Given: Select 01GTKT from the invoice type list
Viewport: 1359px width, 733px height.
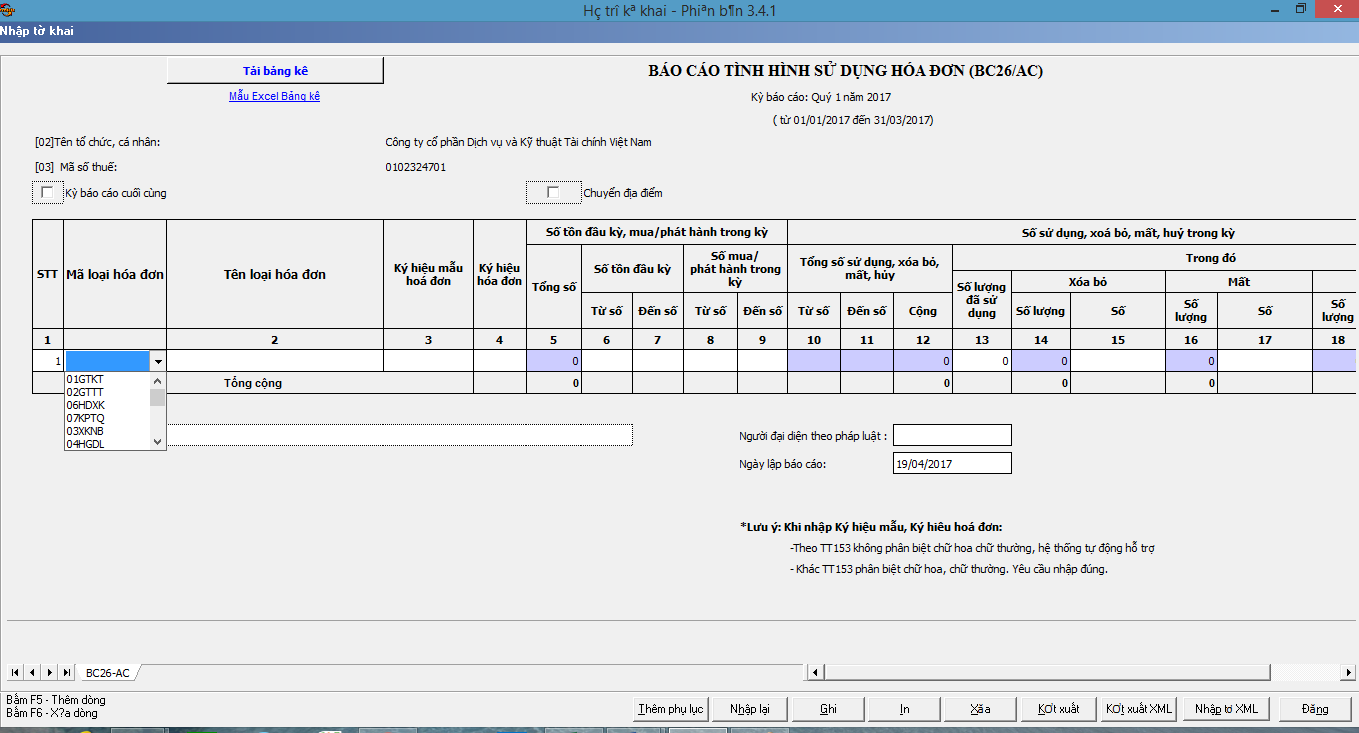Looking at the screenshot, I should tap(85, 380).
